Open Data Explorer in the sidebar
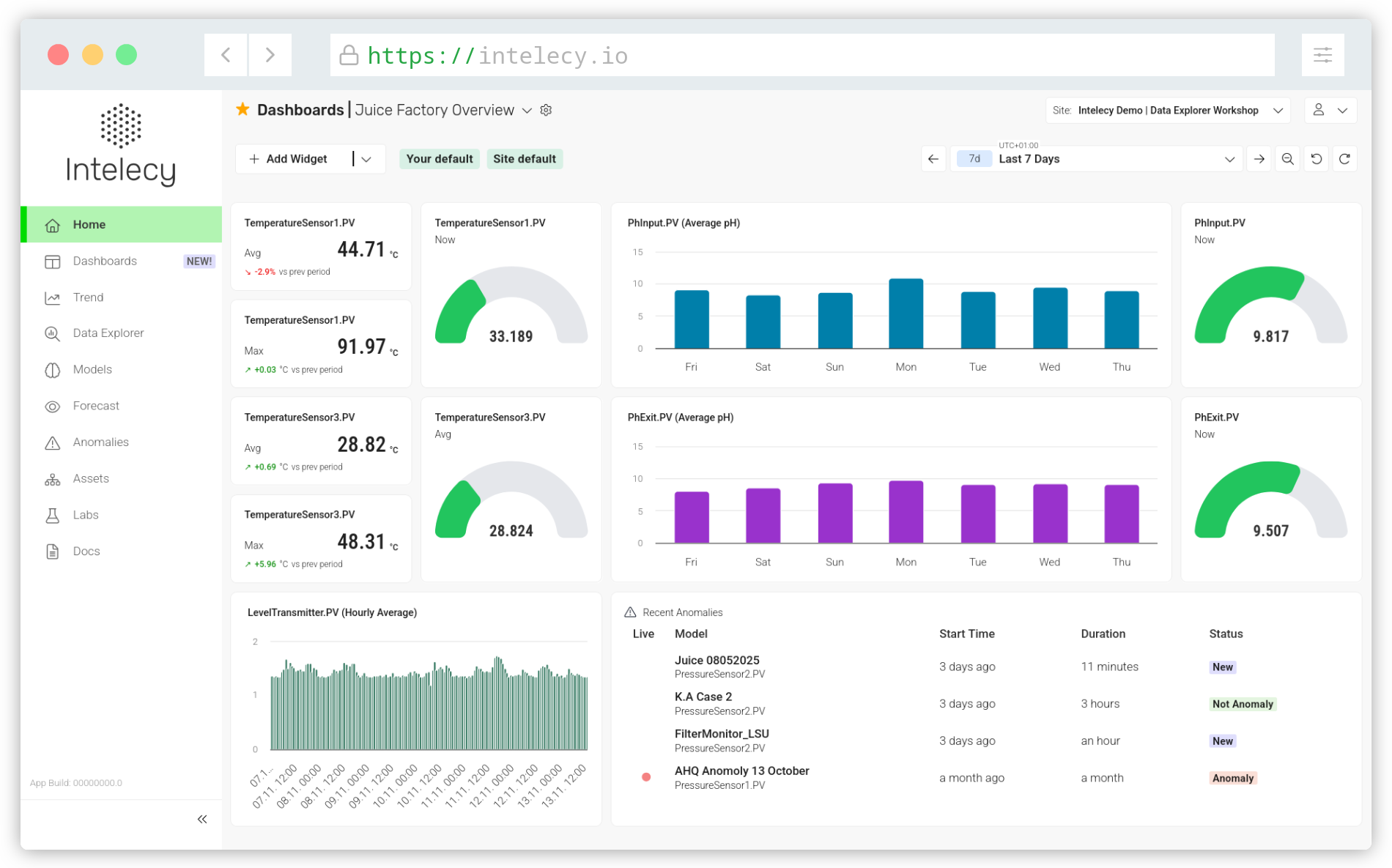The image size is (1392, 868). click(x=108, y=333)
